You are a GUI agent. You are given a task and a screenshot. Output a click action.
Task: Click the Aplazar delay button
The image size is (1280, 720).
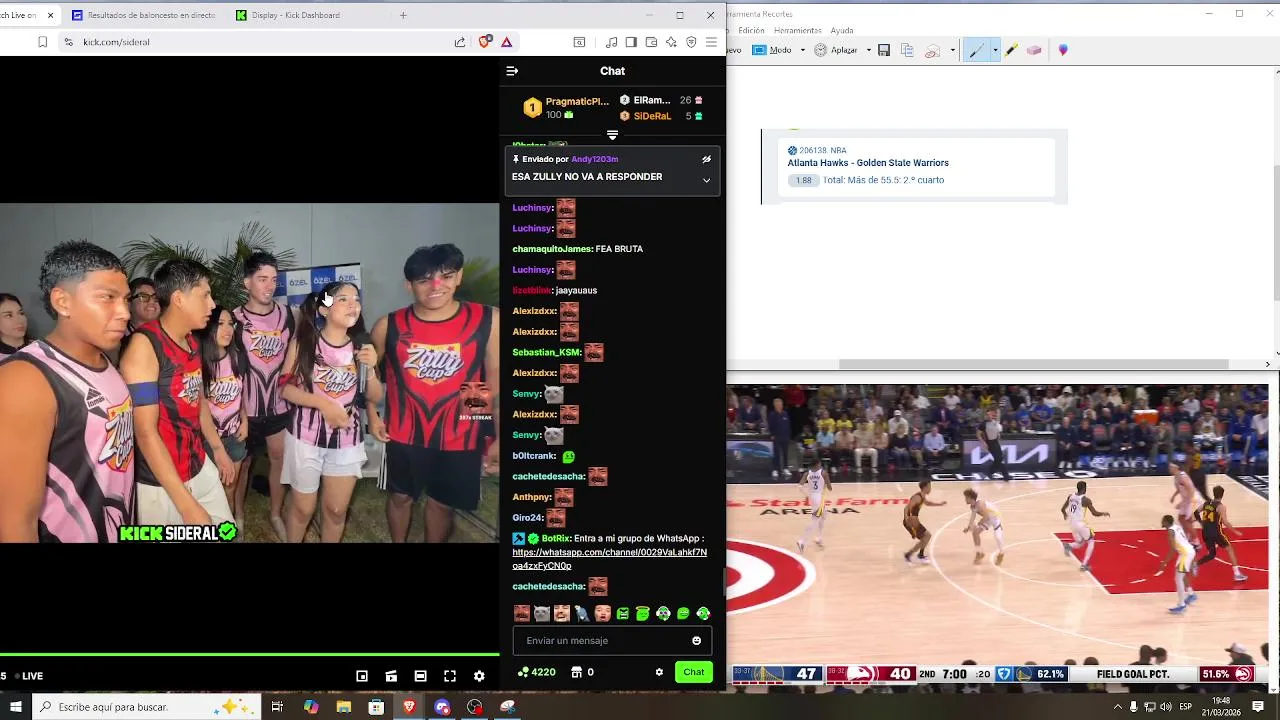pos(836,50)
